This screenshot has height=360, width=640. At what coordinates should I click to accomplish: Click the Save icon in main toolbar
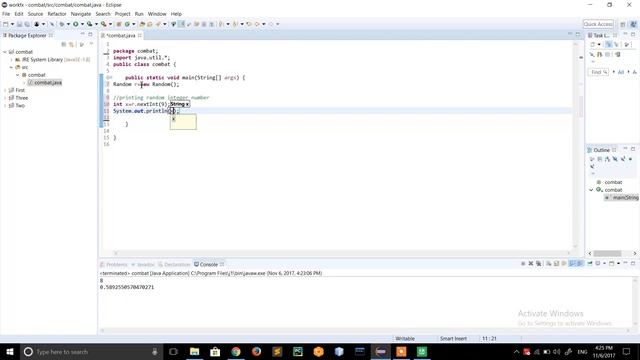coord(19,24)
